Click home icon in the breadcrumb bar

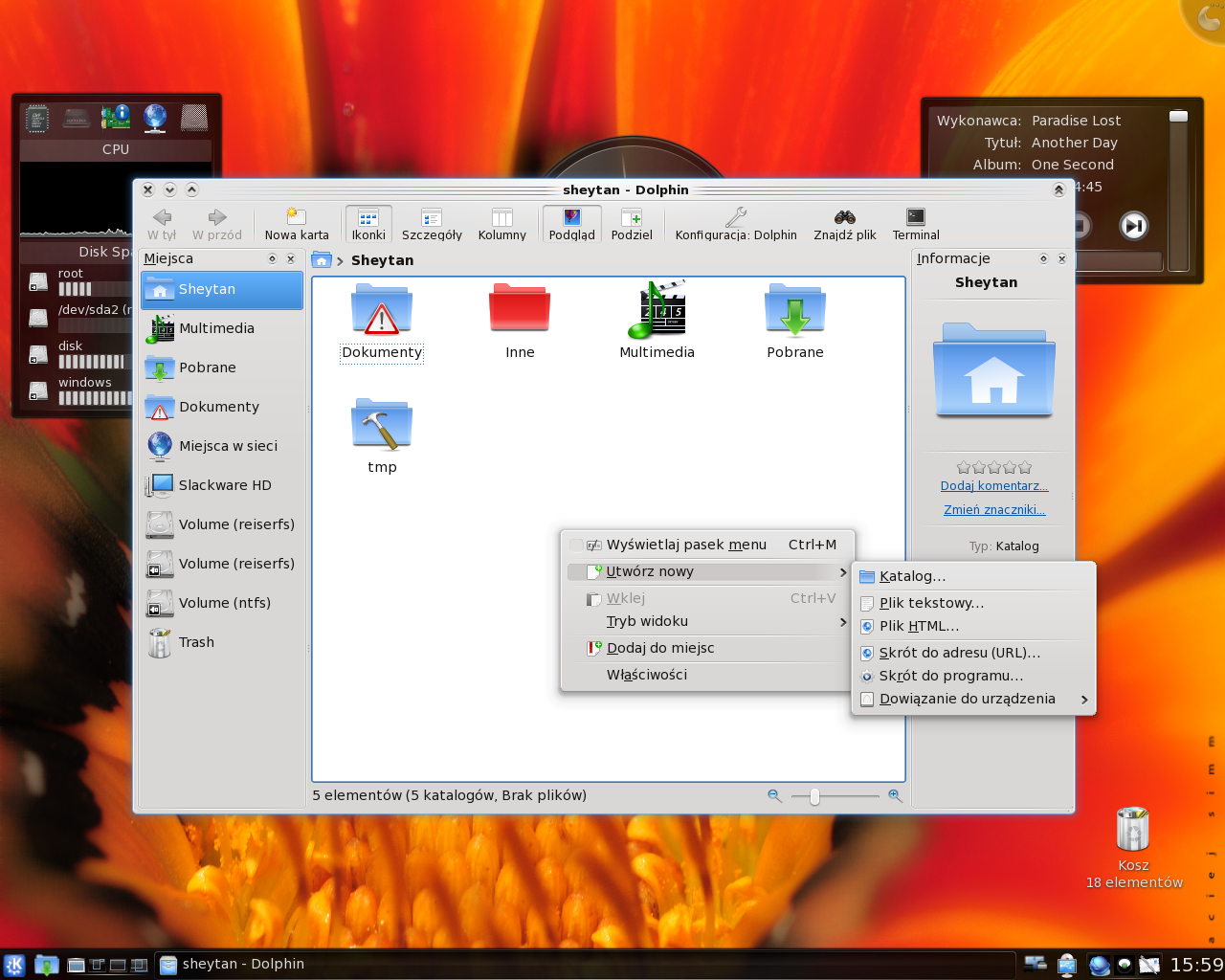[x=322, y=260]
